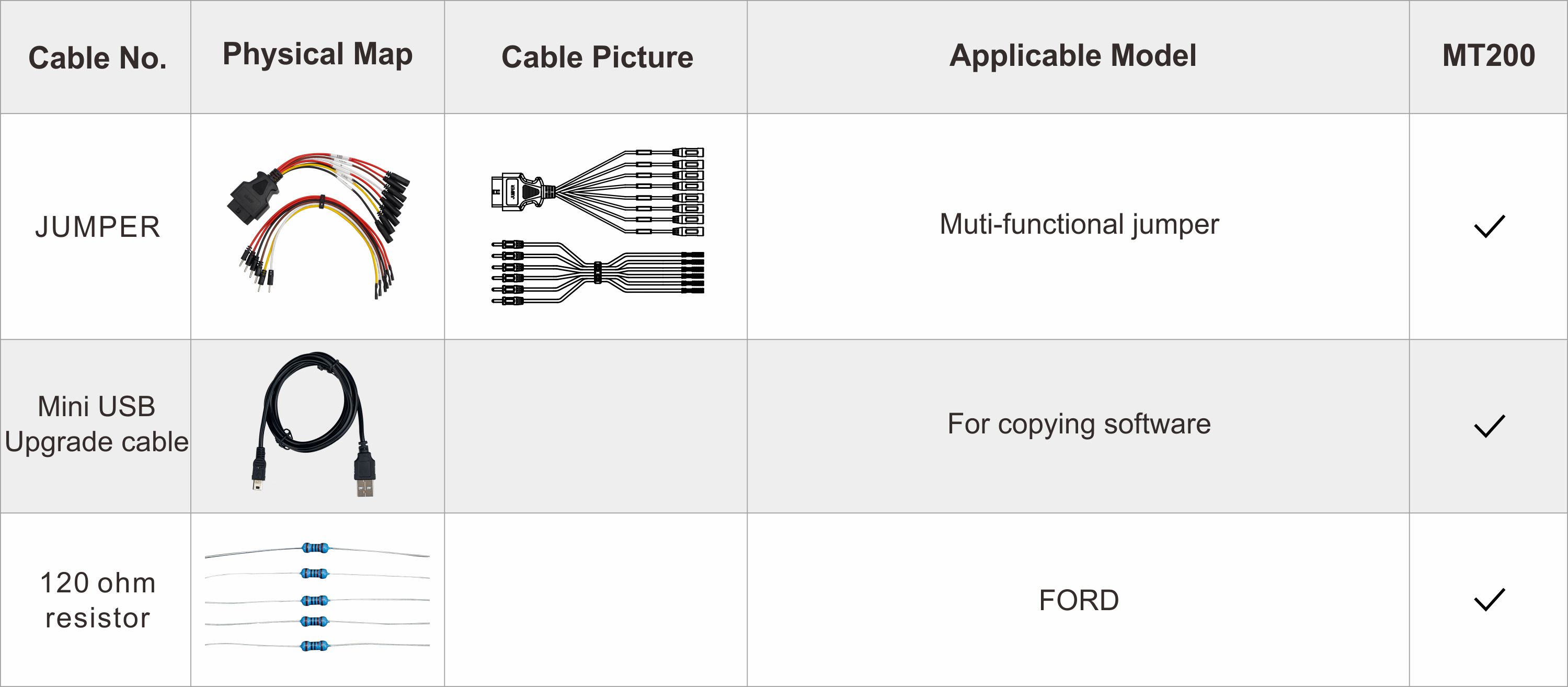The width and height of the screenshot is (1568, 687).
Task: Click the Mini USB cable row checkmark
Action: pyautogui.click(x=1489, y=426)
